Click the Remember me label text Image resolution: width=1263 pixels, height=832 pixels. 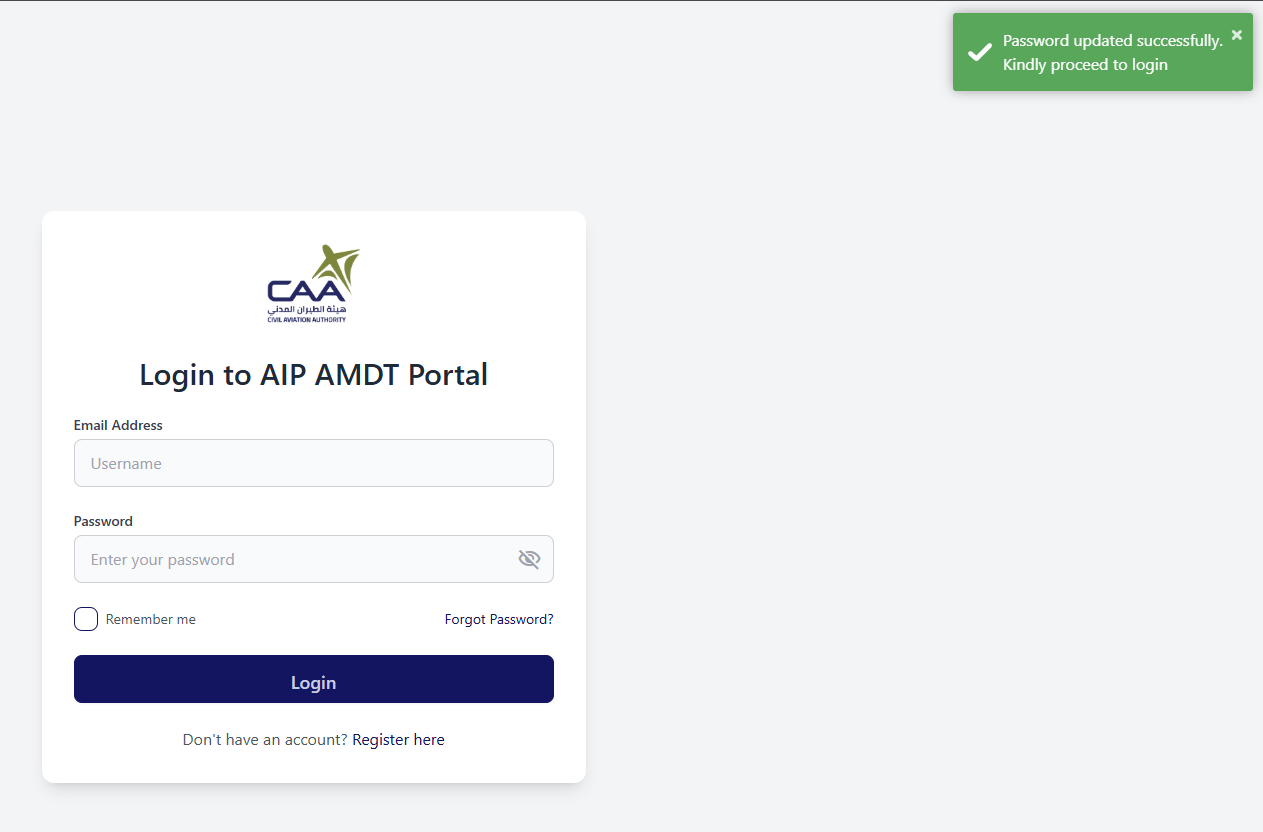point(151,619)
